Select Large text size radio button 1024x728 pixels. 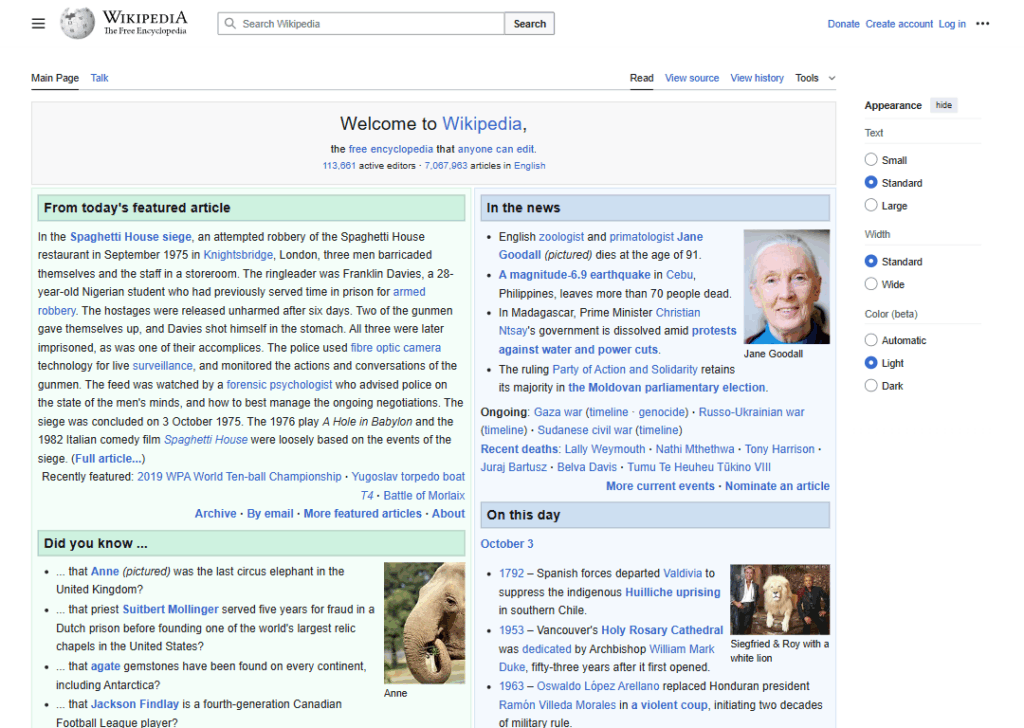[x=871, y=206]
